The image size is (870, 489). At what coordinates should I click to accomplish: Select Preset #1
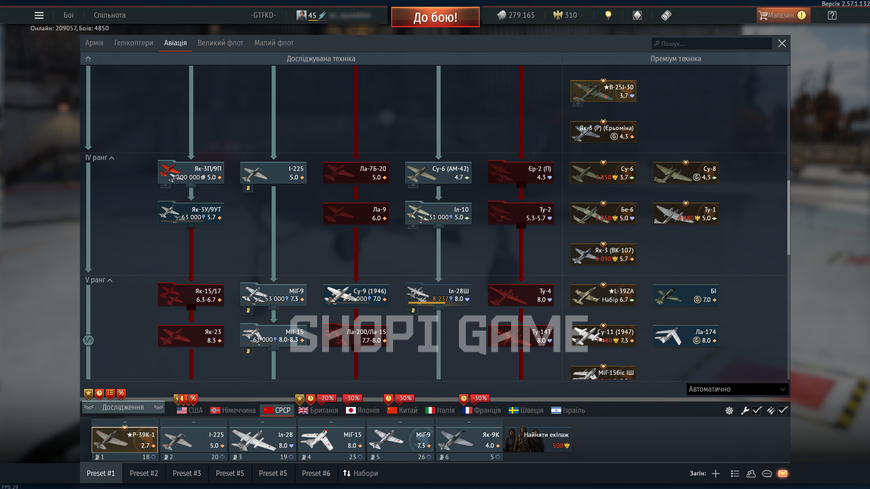click(100, 473)
